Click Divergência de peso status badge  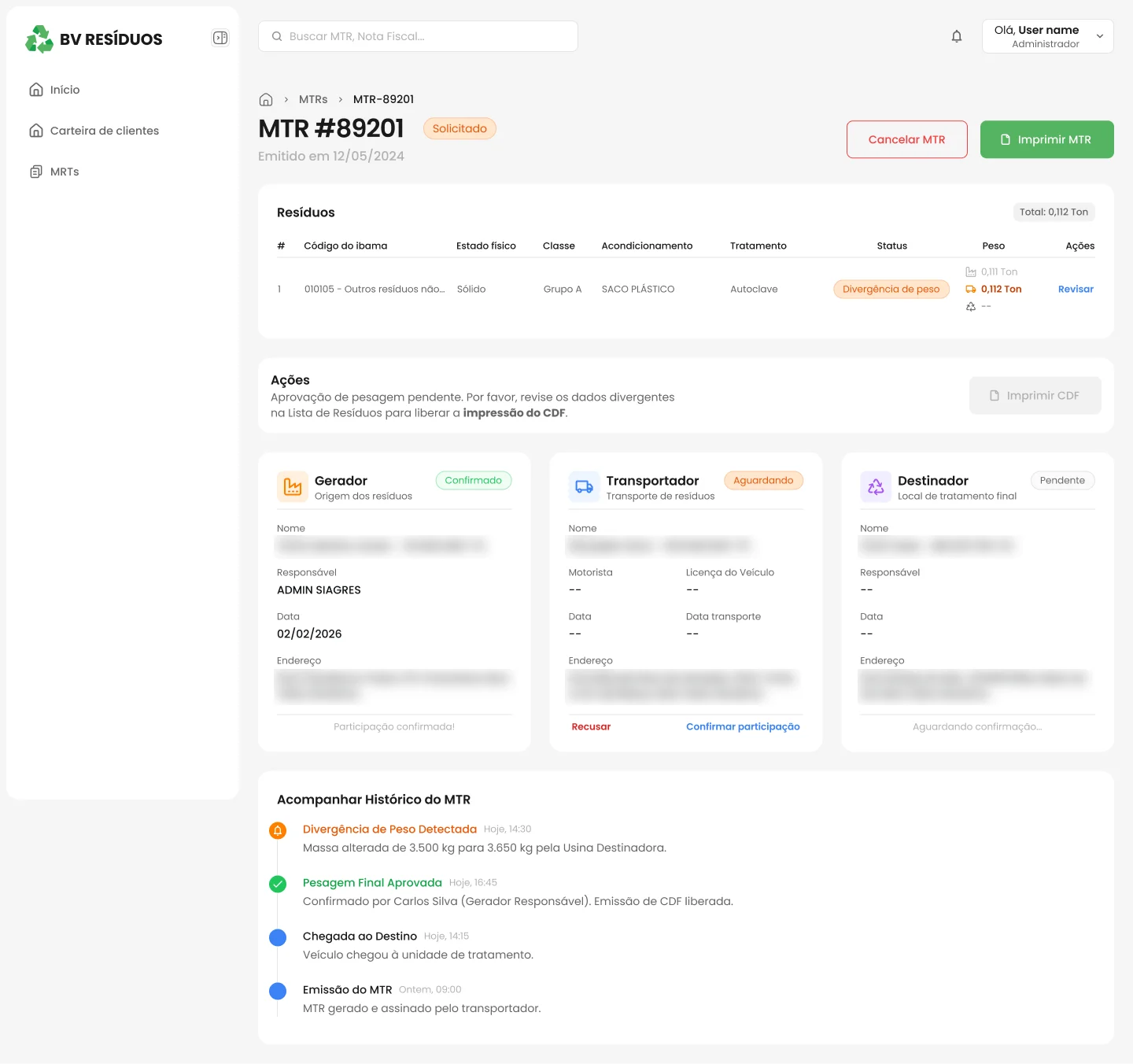pos(891,289)
